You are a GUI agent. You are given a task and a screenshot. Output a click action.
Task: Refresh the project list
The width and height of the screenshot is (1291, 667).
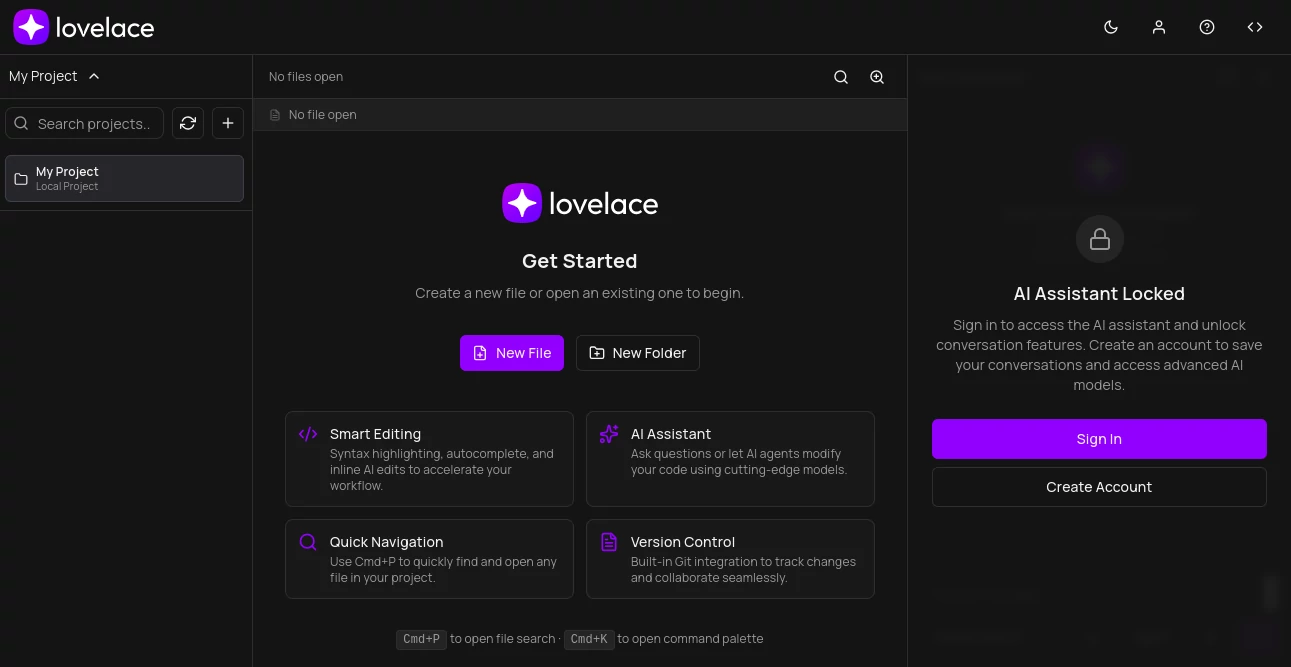point(188,123)
